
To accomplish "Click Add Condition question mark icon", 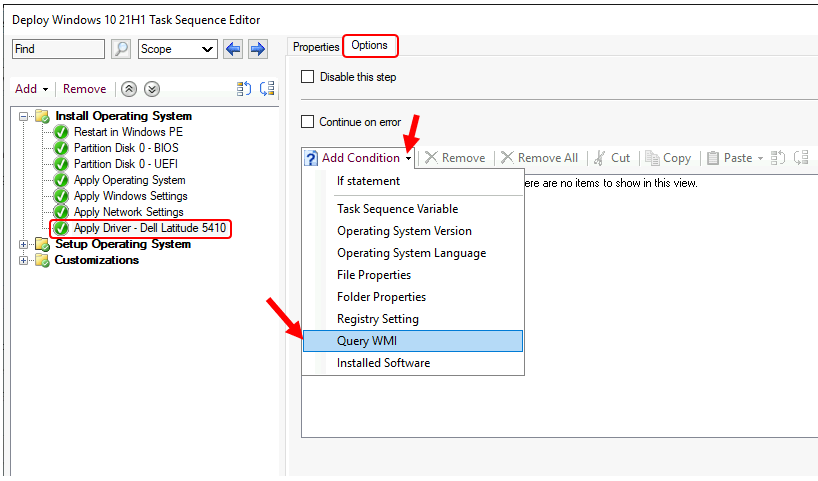I will point(311,158).
